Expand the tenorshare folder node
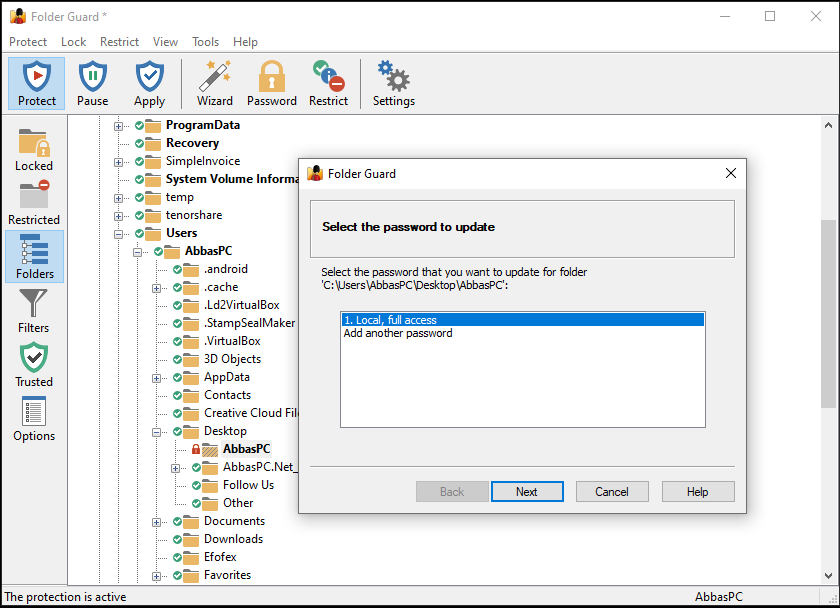Image resolution: width=840 pixels, height=608 pixels. click(x=118, y=216)
